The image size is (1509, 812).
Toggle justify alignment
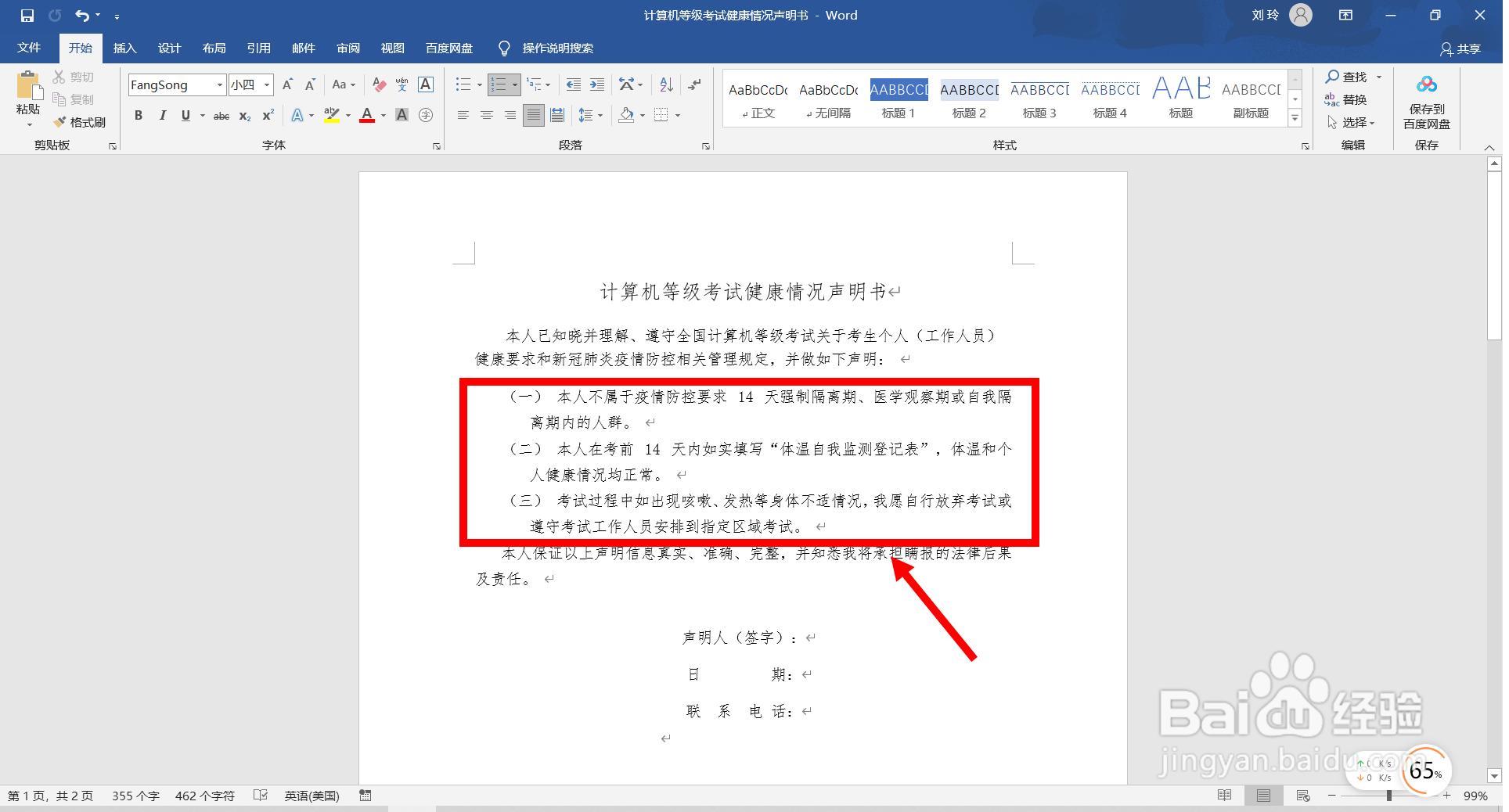534,116
